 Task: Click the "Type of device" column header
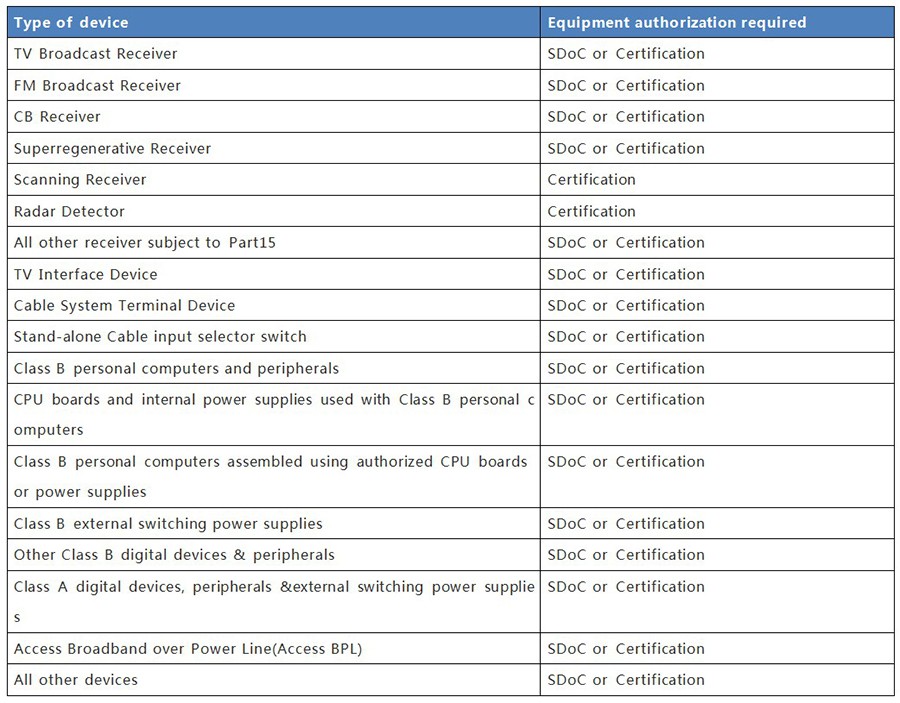pos(71,22)
